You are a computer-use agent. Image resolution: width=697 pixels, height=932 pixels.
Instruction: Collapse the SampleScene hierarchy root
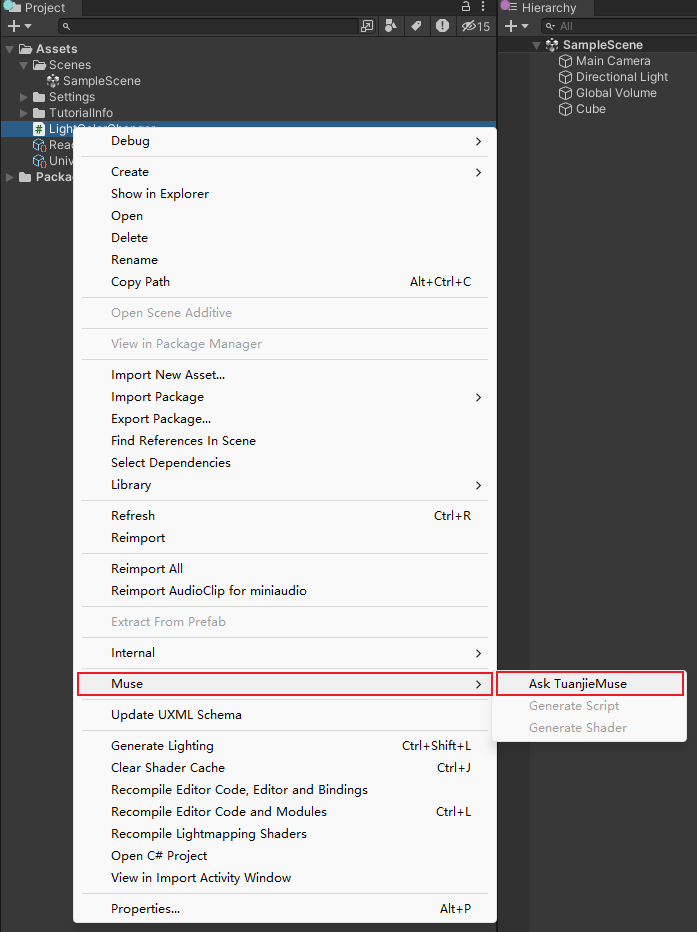537,45
